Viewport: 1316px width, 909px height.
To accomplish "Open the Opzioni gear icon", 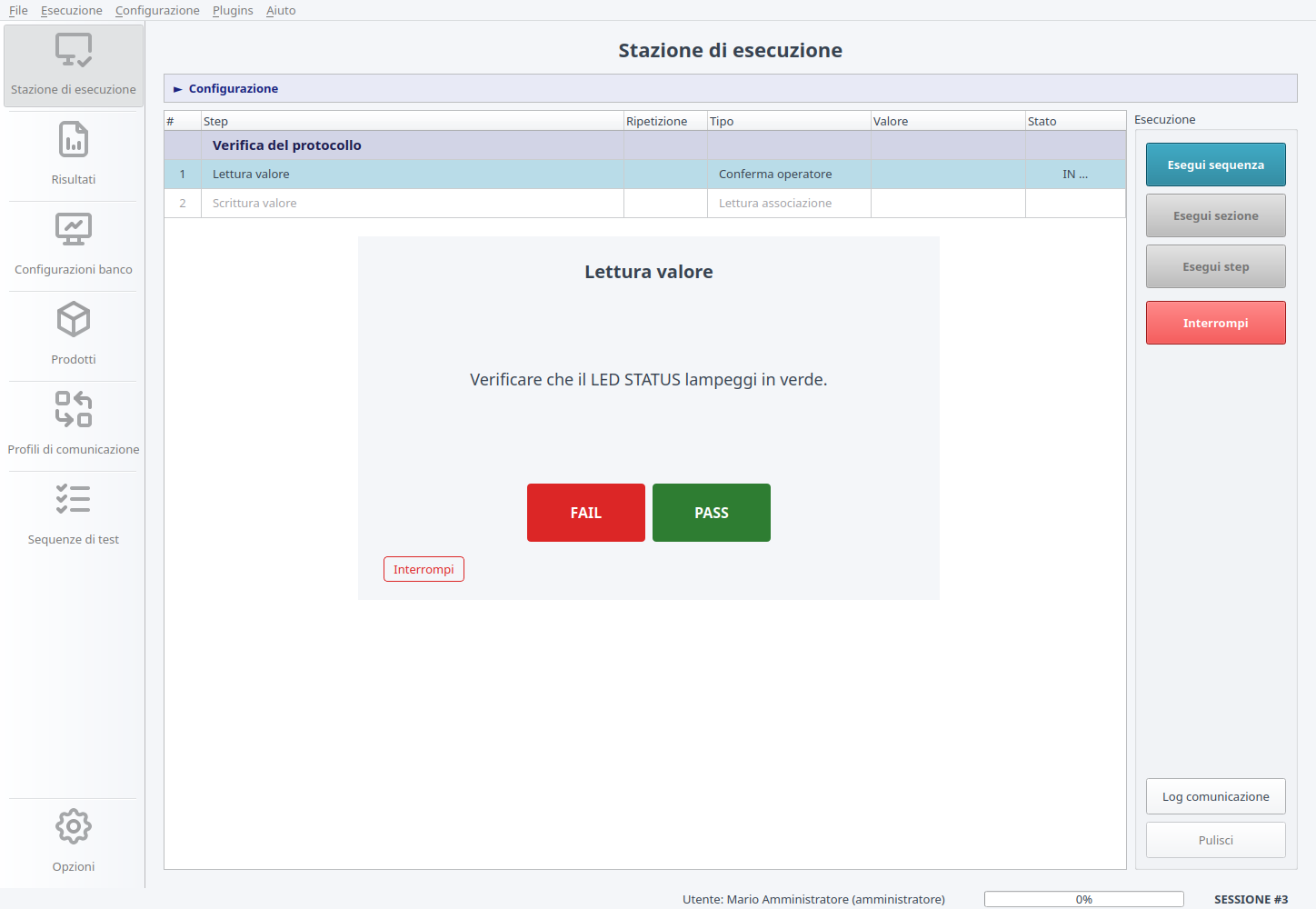I will 74,826.
